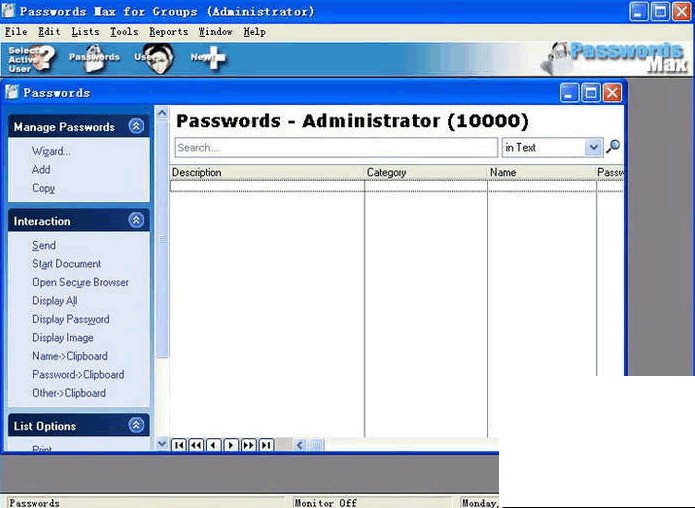Viewport: 695px width, 508px height.
Task: Collapse the Interaction panel
Action: (x=136, y=220)
